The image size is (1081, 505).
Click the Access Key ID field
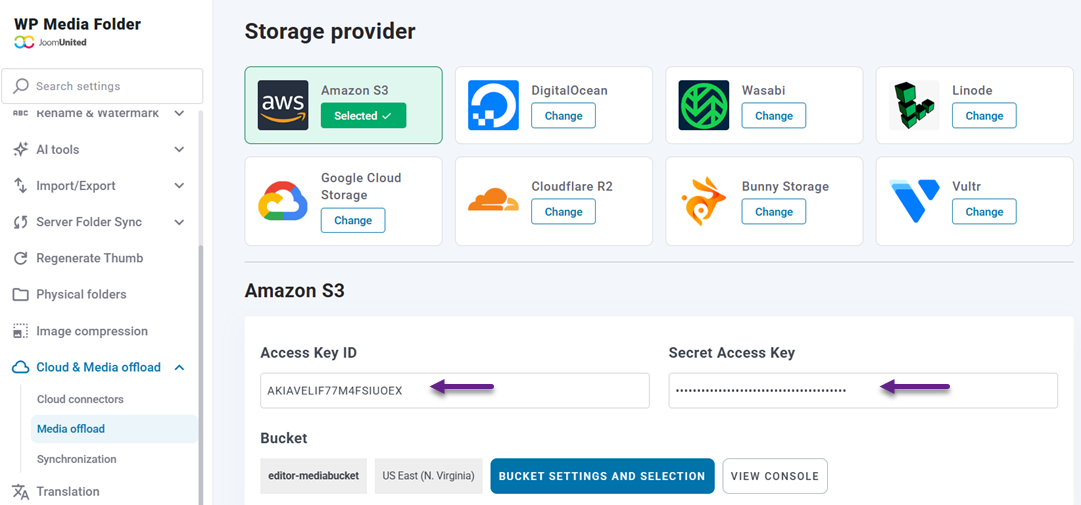pos(455,391)
